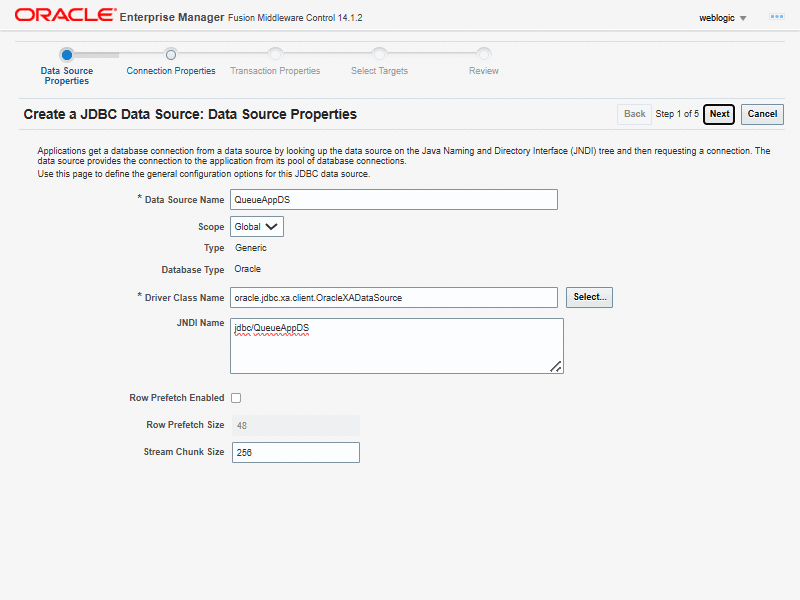This screenshot has width=800, height=600.
Task: Click the Next button
Action: point(719,114)
